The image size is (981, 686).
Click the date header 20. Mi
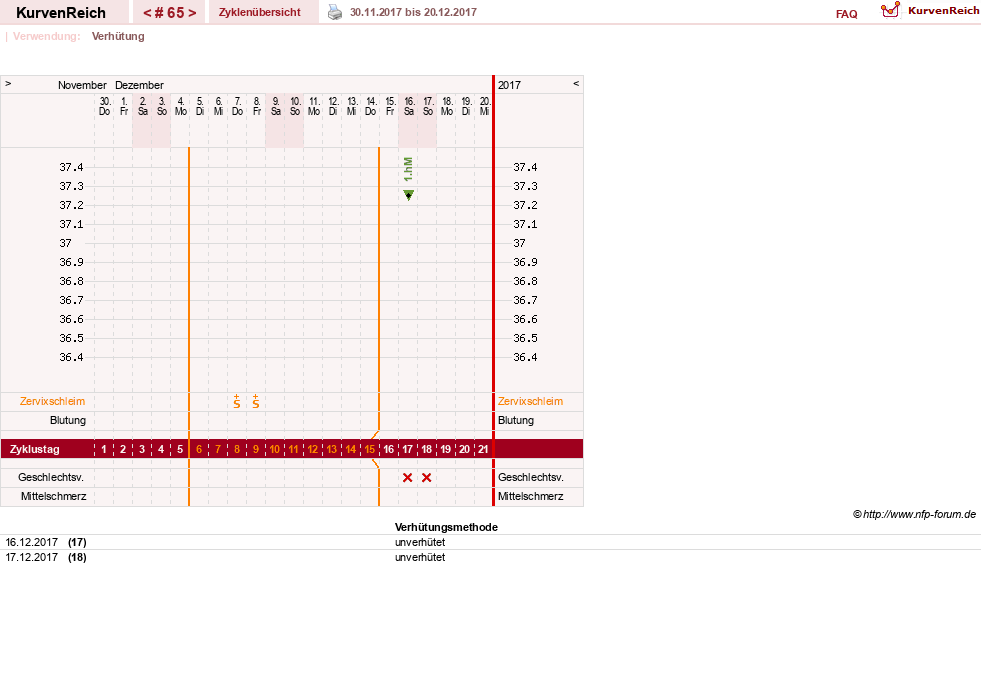[x=484, y=106]
